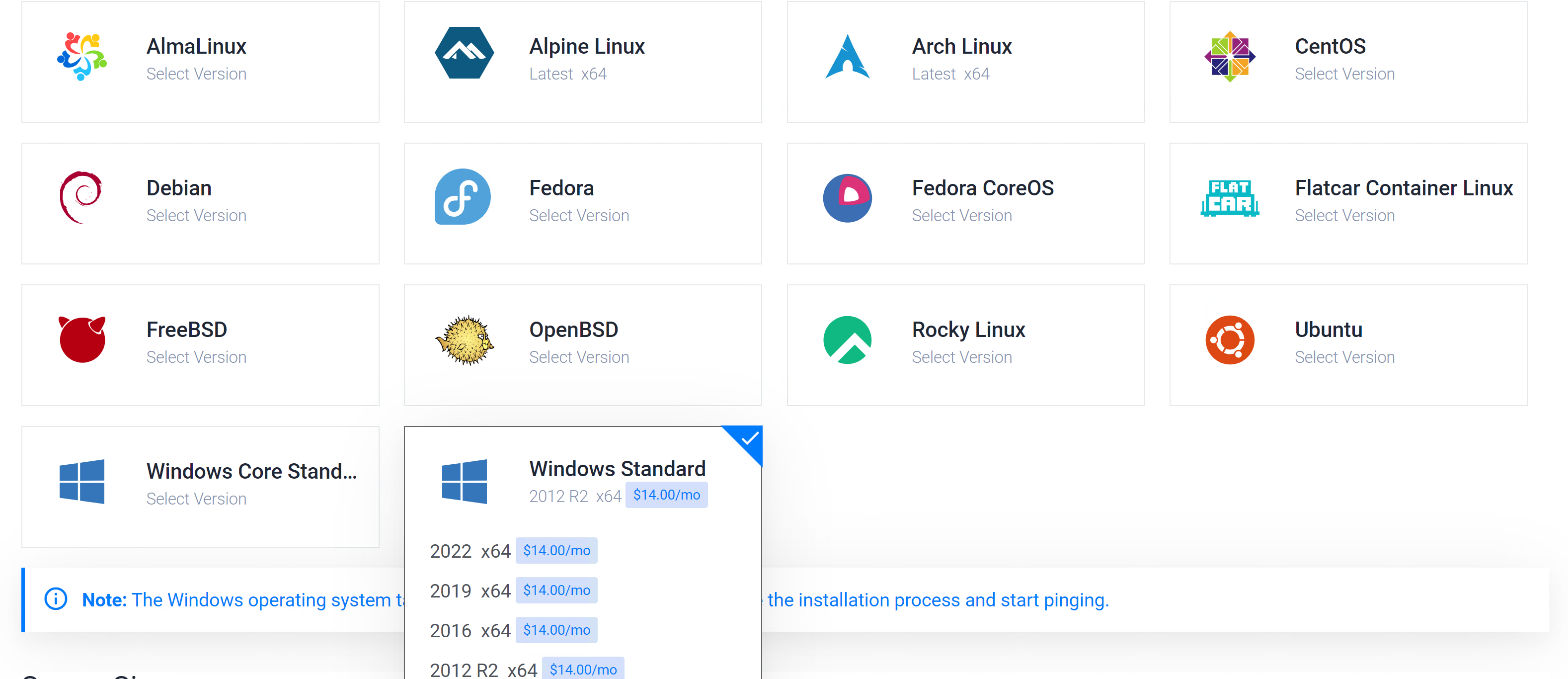Image resolution: width=1568 pixels, height=679 pixels.
Task: Click the Debian swirl logo
Action: 81,198
